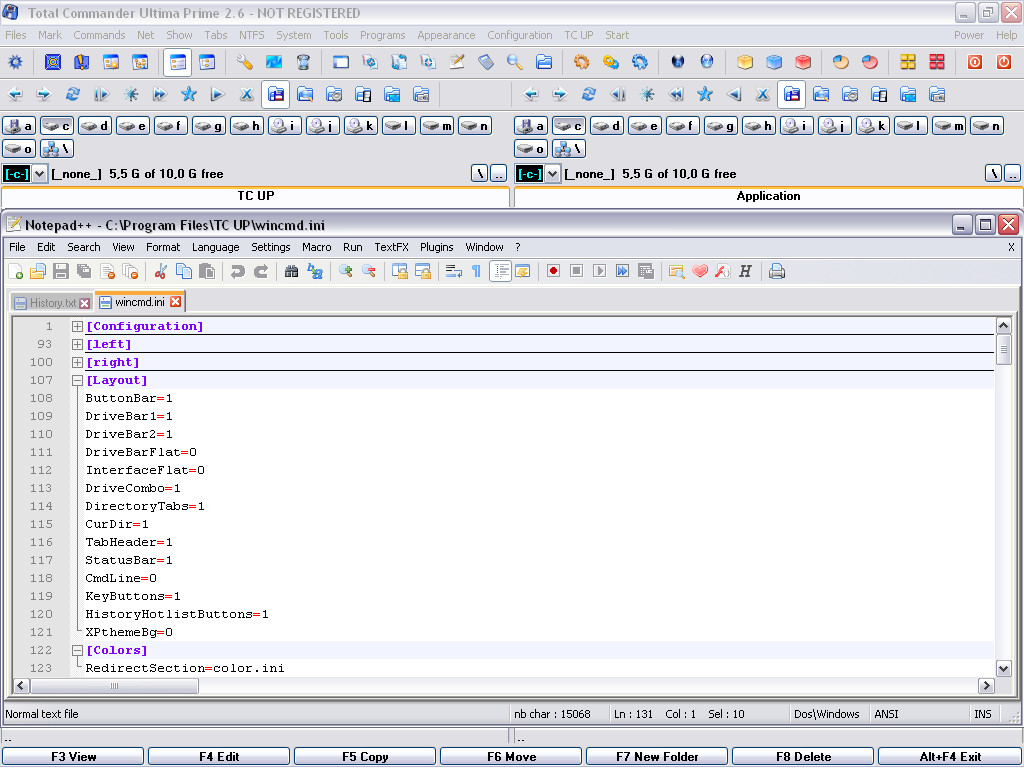Click the red cube icon in Total Commander
Viewport: 1024px width, 768px height.
[803, 62]
